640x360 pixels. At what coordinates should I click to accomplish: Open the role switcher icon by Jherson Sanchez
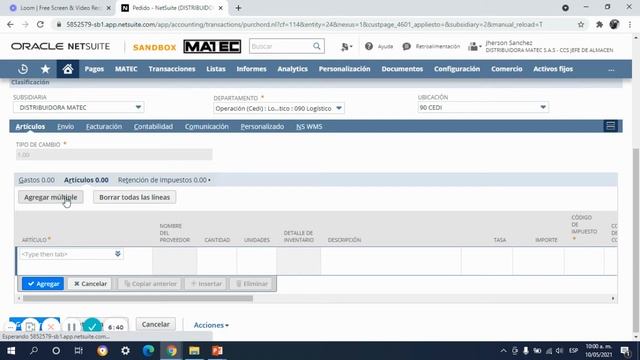point(474,47)
